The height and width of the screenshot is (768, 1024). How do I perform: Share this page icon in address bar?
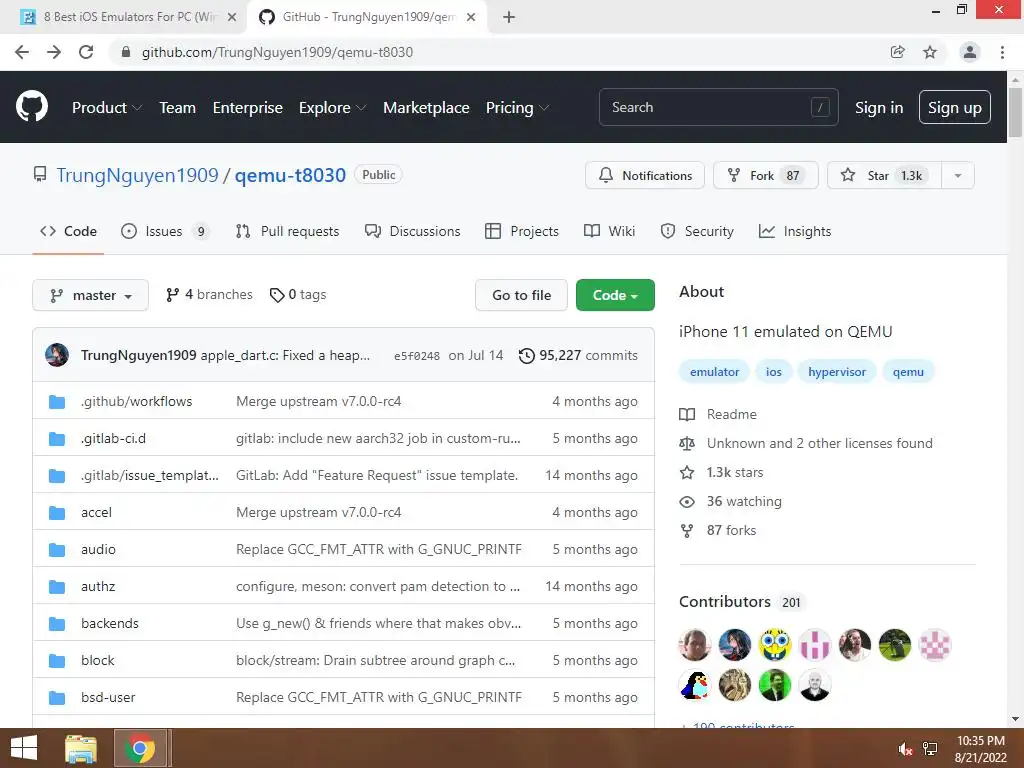[897, 52]
